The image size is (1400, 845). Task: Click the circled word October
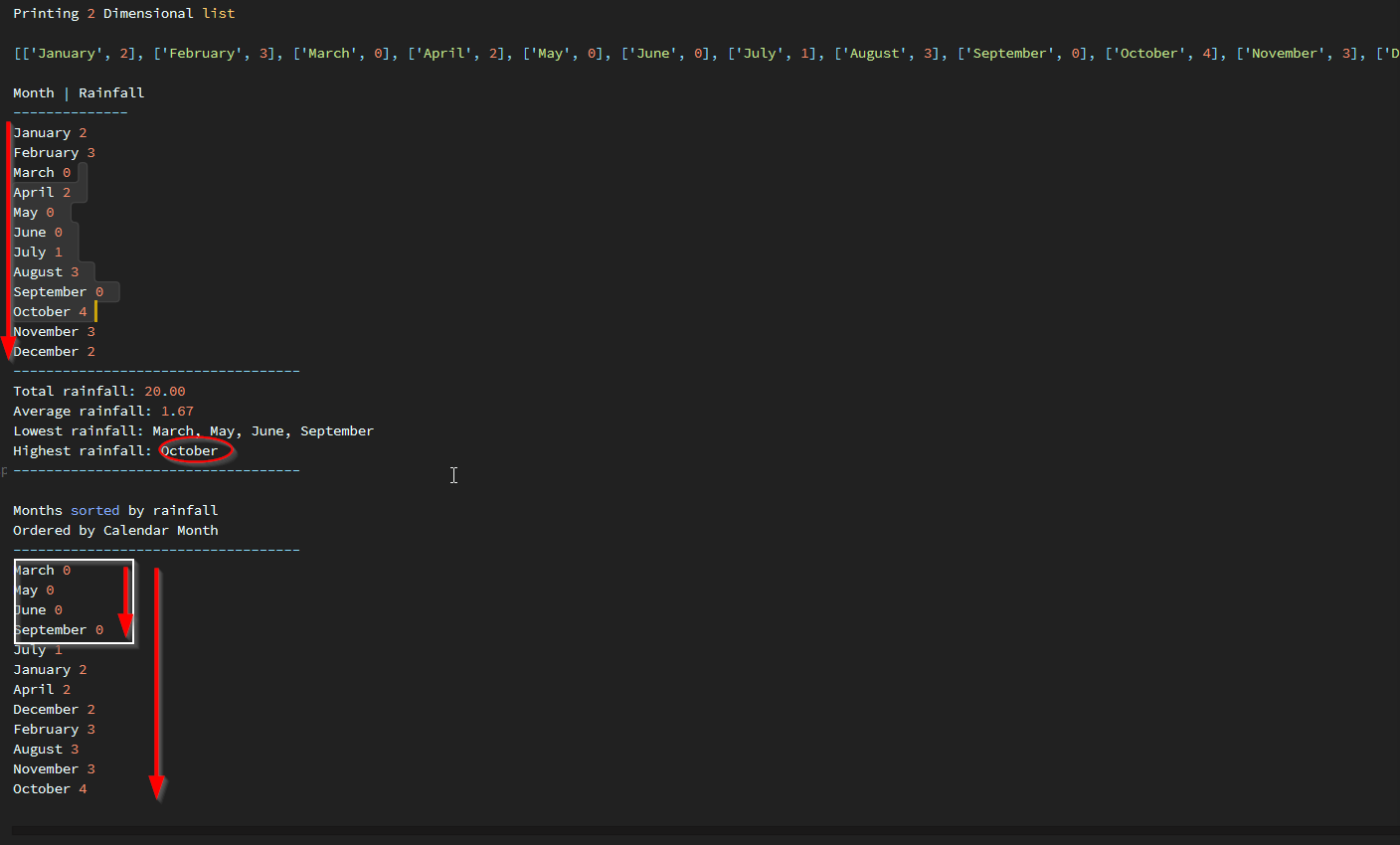click(x=189, y=450)
